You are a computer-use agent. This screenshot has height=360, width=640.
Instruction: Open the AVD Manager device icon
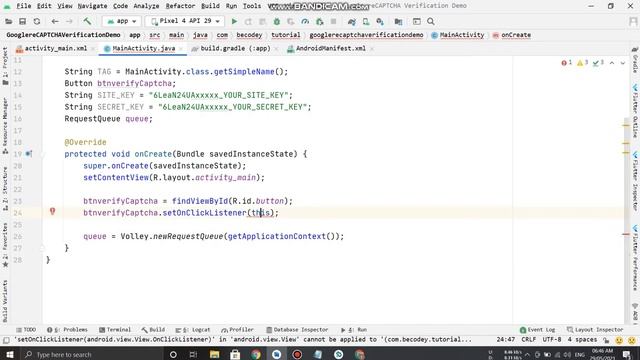click(366, 21)
